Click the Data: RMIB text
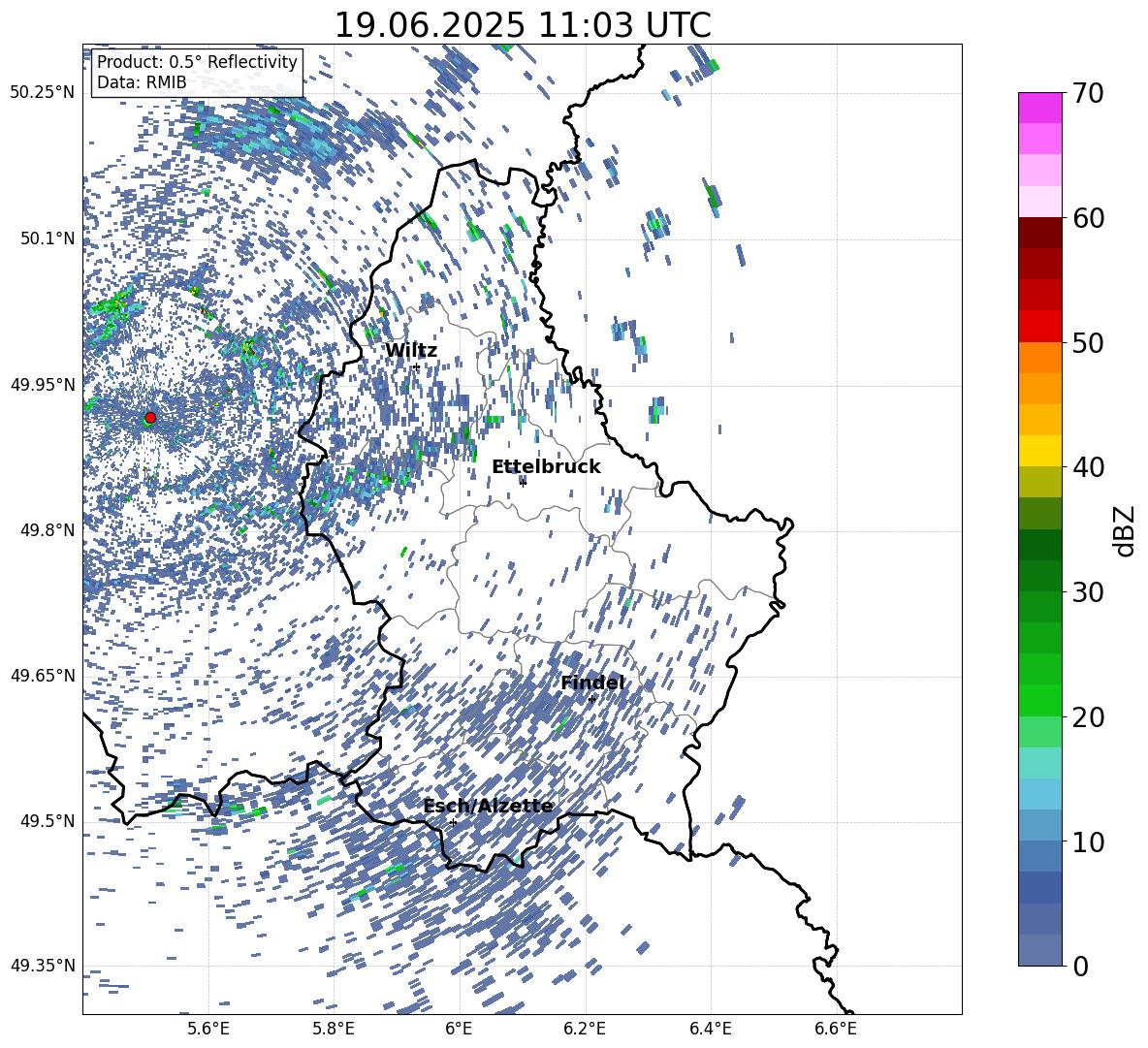 coord(142,82)
